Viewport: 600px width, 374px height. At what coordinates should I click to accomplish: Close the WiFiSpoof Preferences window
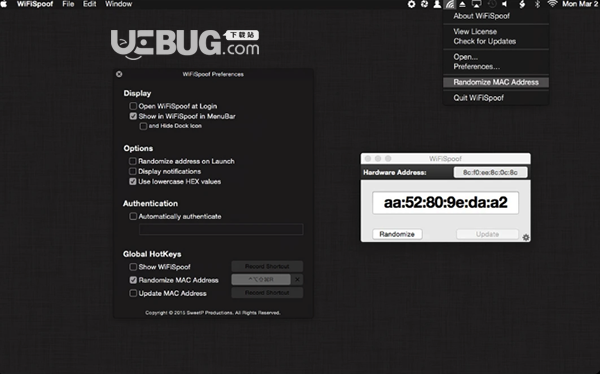coord(119,74)
